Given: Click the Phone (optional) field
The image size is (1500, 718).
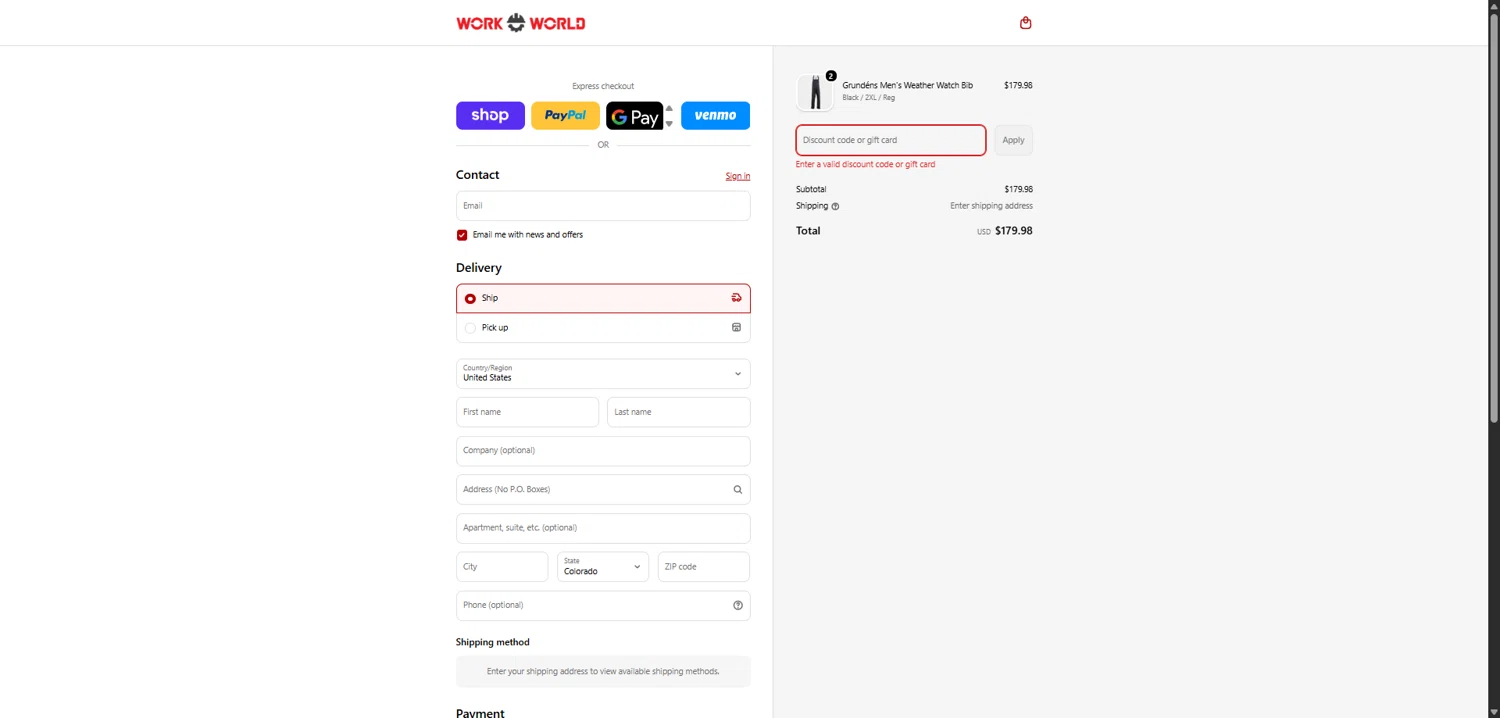Looking at the screenshot, I should 603,605.
